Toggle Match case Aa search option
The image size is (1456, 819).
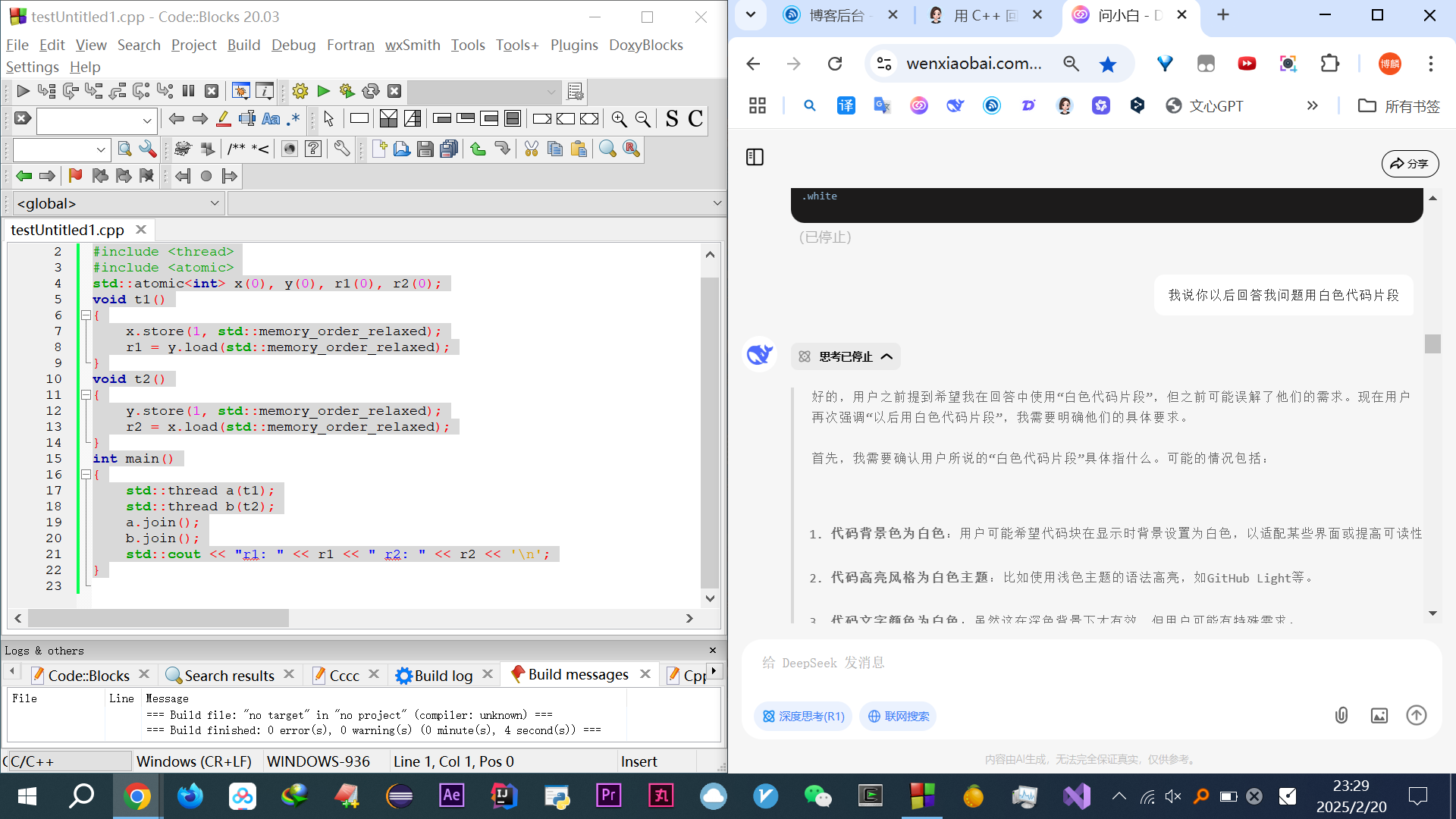click(271, 118)
